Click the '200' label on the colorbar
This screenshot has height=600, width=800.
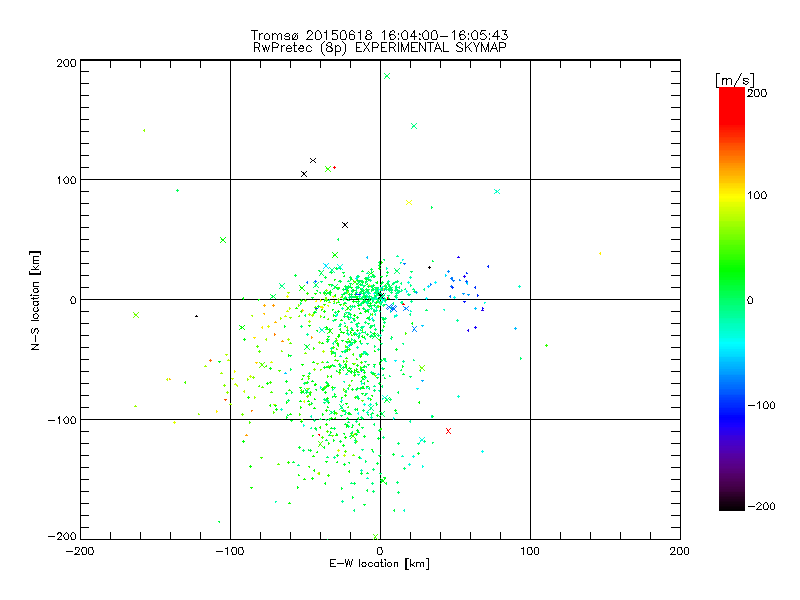coord(757,93)
